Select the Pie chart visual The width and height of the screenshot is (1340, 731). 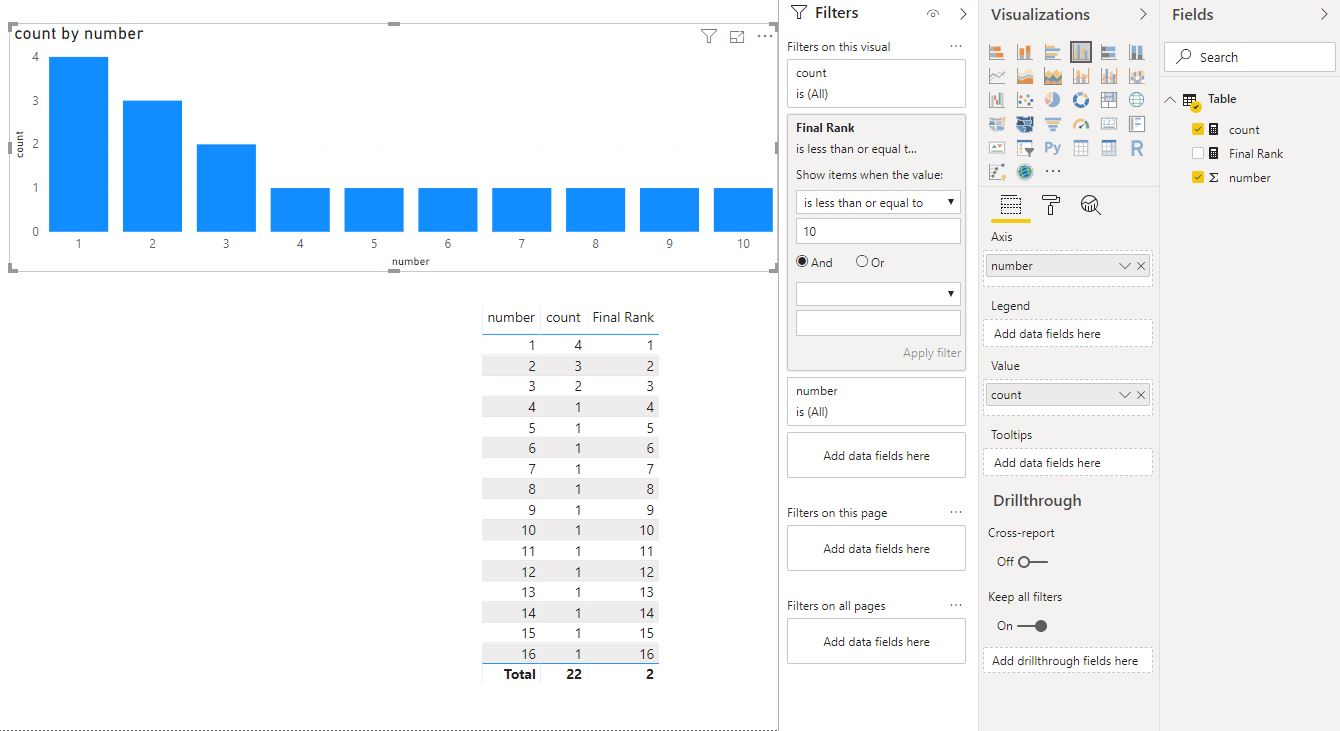tap(1053, 100)
